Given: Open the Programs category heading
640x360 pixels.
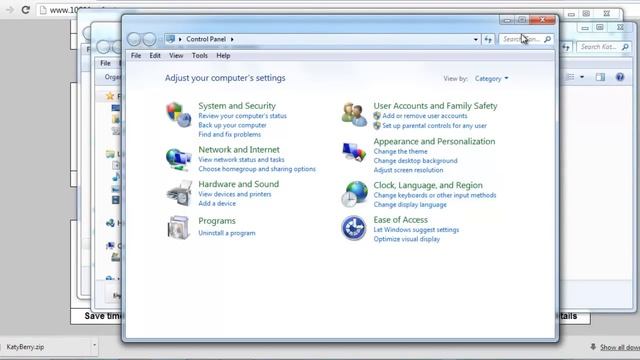Looking at the screenshot, I should click(x=217, y=221).
